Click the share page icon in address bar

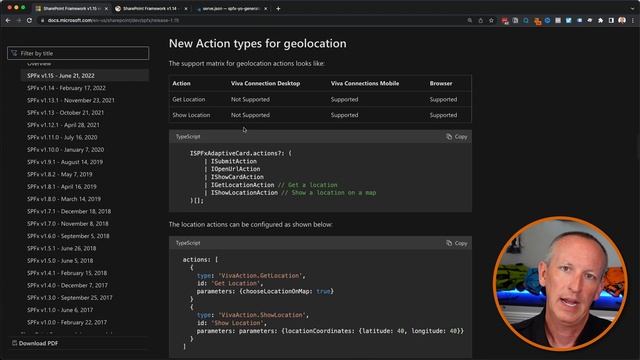coord(480,20)
